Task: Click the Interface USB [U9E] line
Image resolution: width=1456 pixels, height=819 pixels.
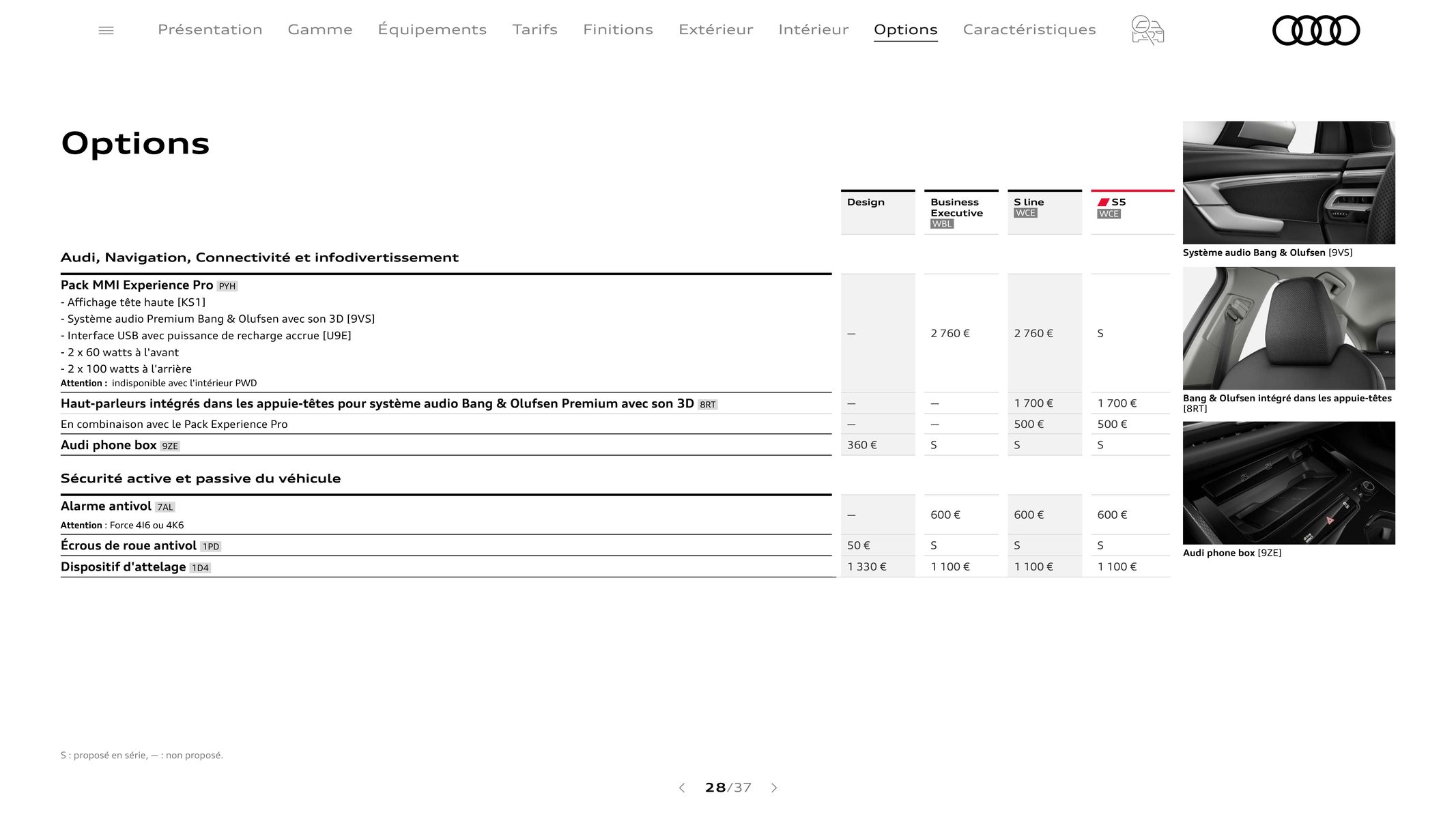Action: coord(206,336)
